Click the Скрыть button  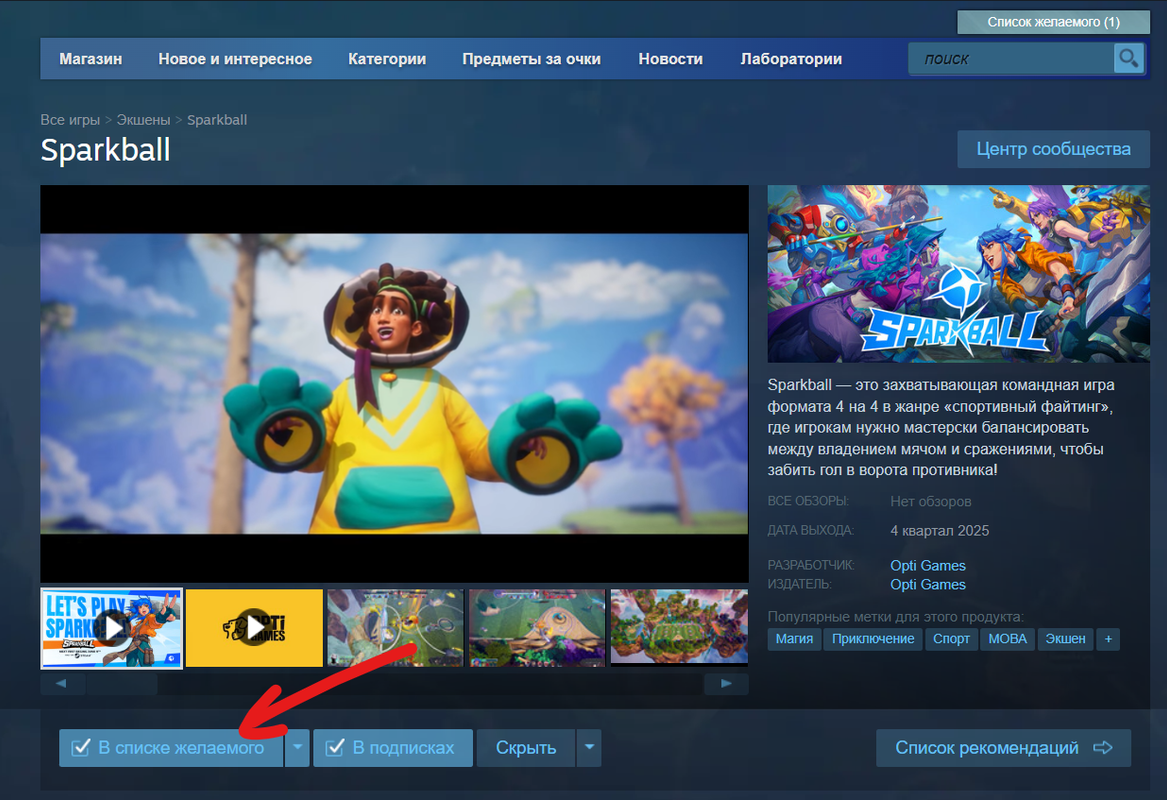coord(525,747)
